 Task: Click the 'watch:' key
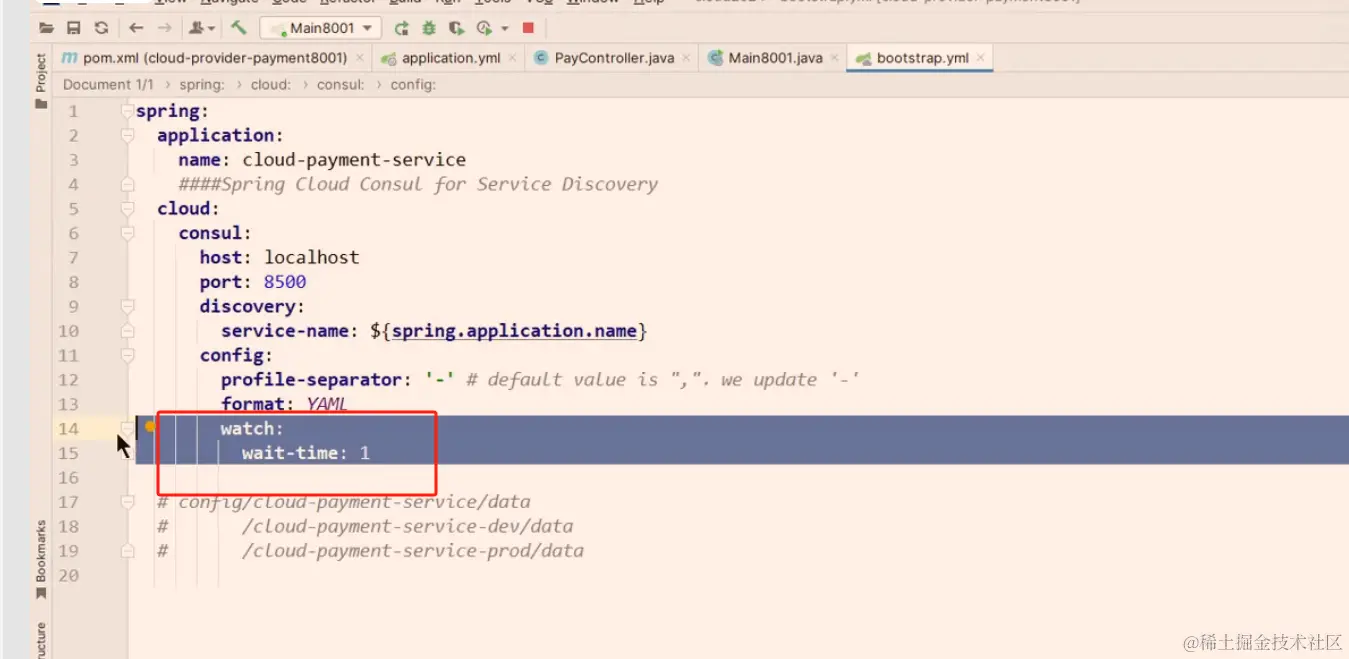pos(252,429)
